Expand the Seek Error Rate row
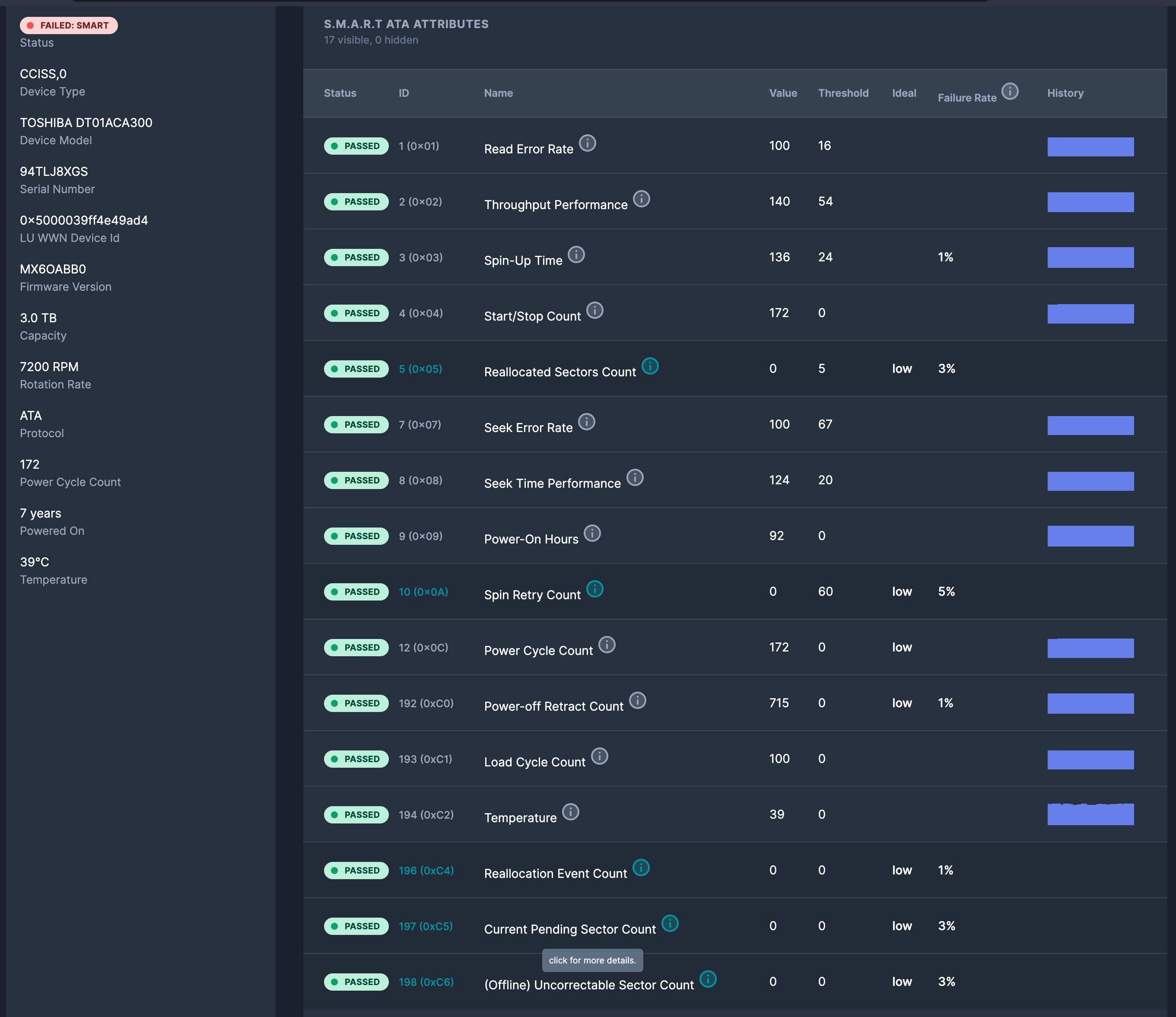 pos(528,428)
